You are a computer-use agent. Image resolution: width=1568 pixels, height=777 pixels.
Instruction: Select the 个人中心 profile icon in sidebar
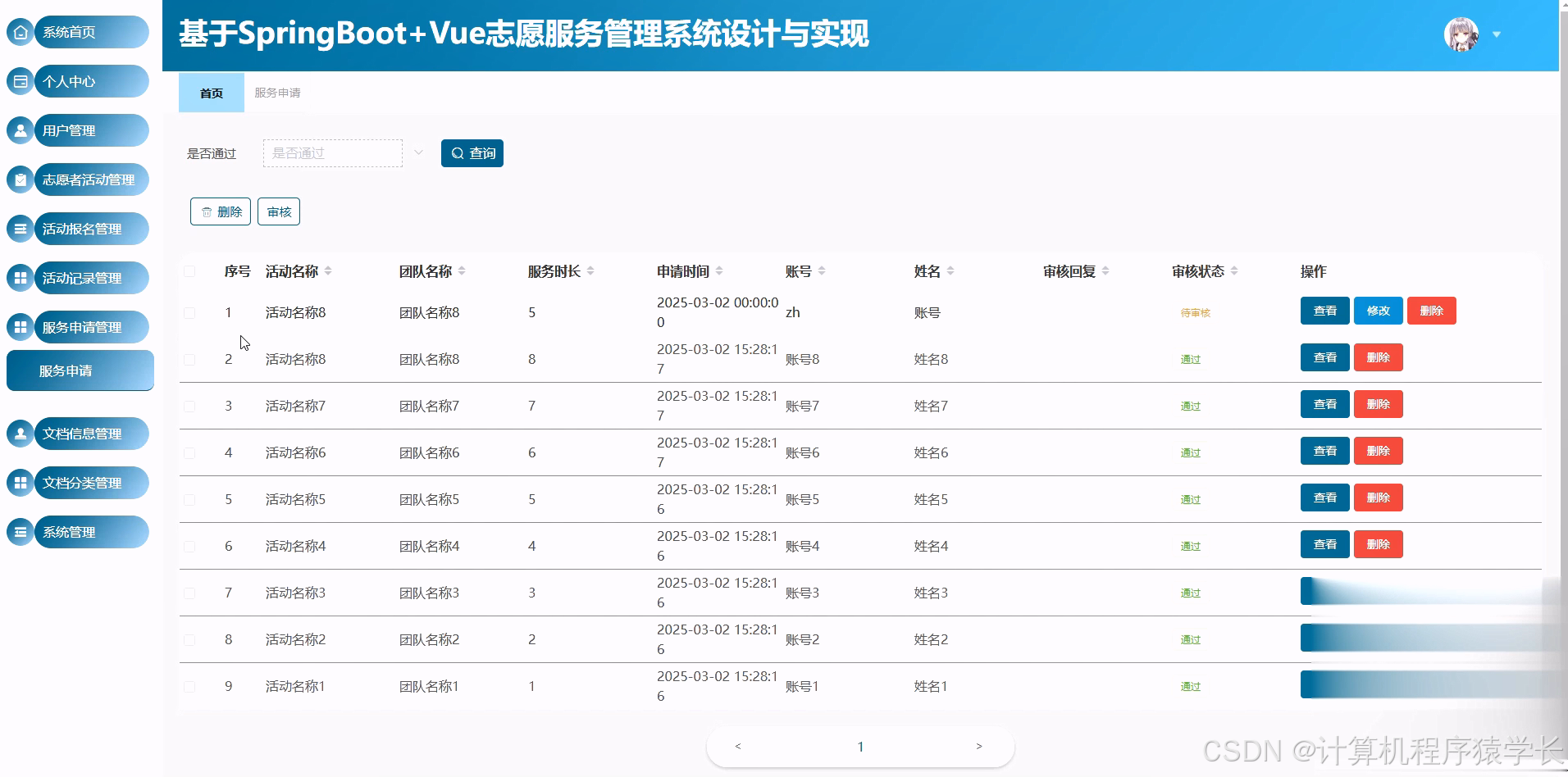[x=20, y=81]
